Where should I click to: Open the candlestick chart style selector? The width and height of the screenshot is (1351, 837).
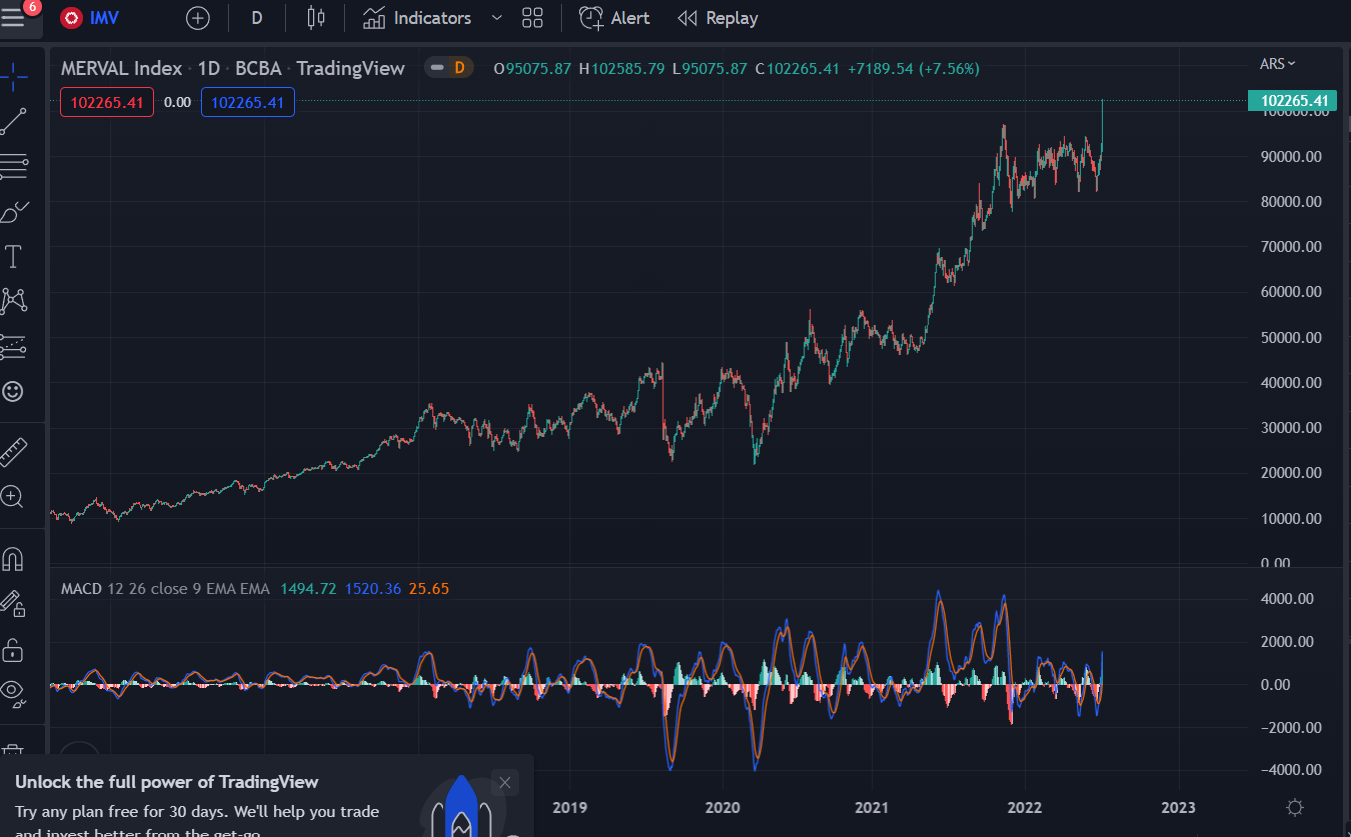[316, 18]
